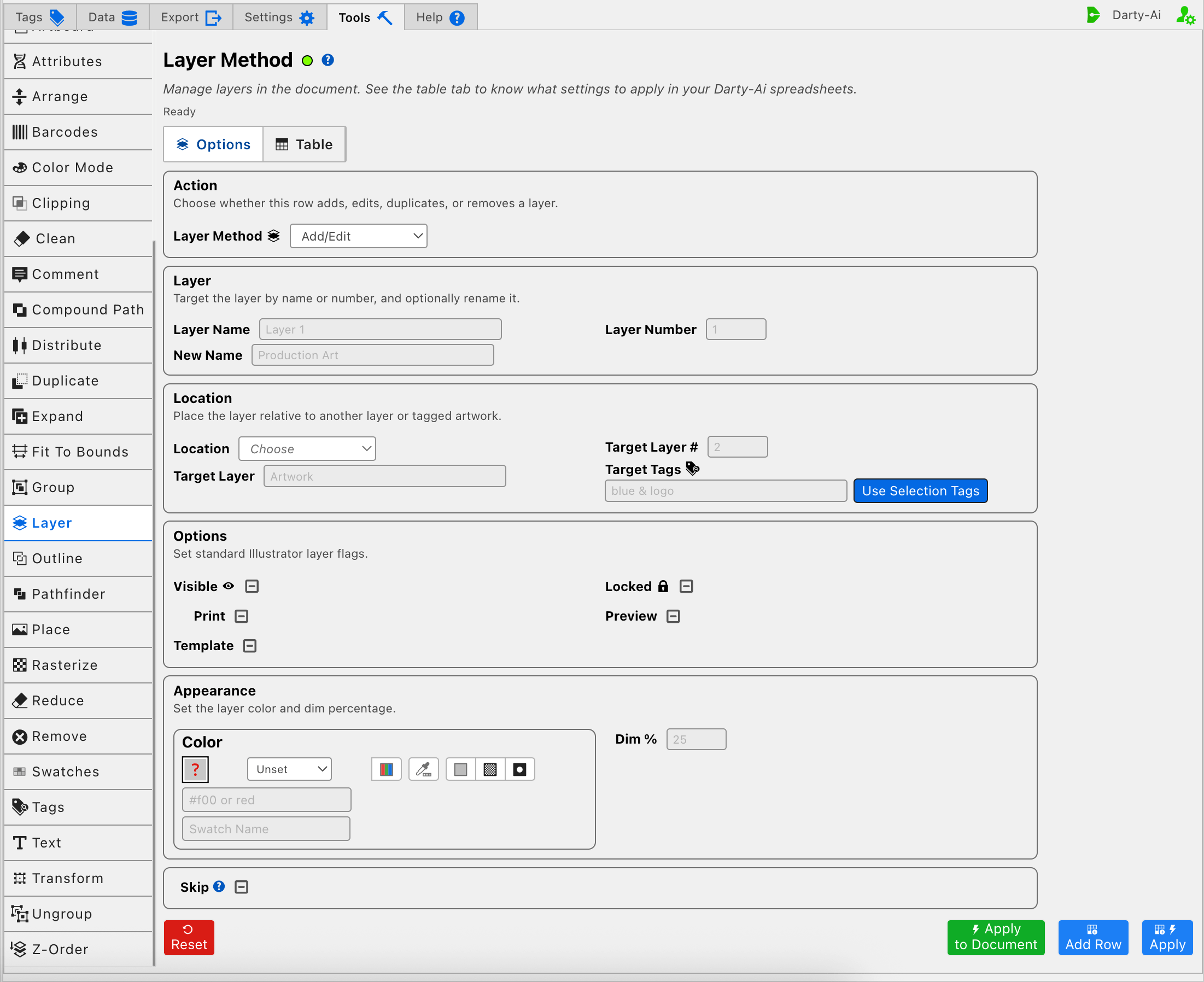Open the Color Mode tool
This screenshot has width=1204, height=982.
pos(78,168)
